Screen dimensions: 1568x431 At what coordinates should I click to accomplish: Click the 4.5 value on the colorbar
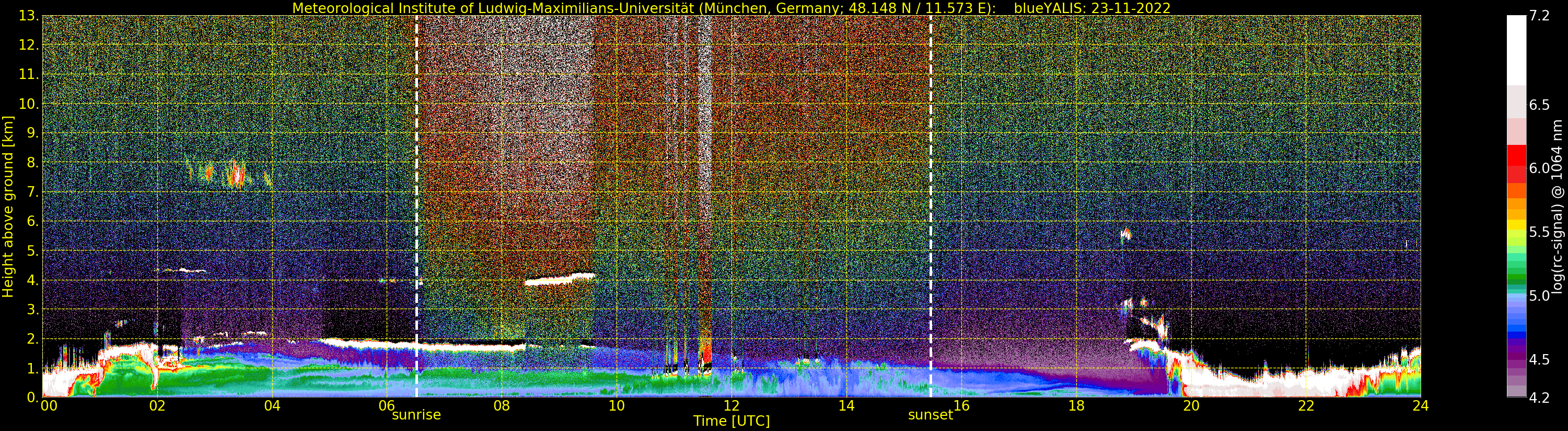pos(1539,360)
